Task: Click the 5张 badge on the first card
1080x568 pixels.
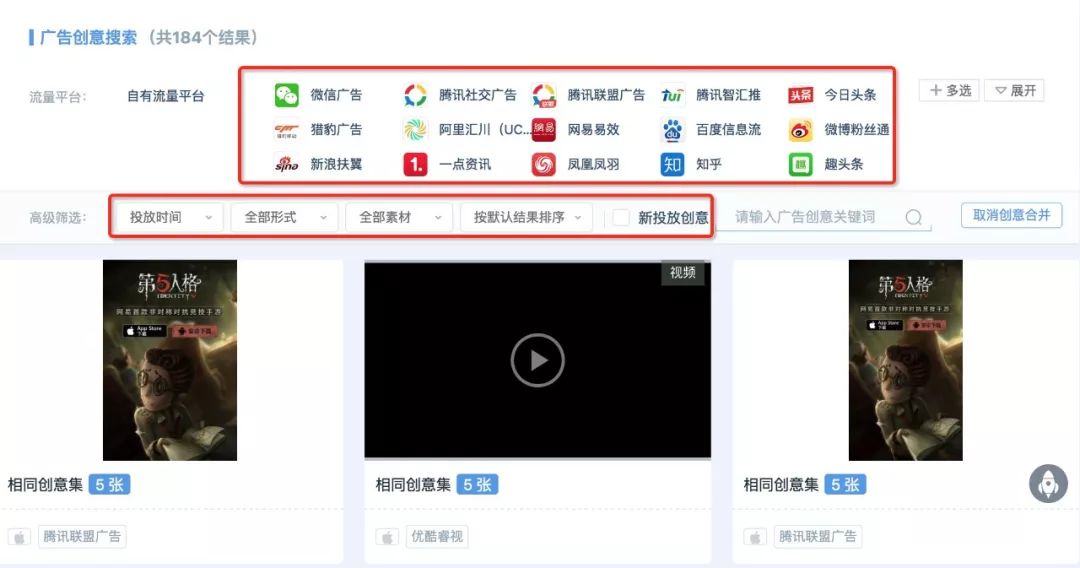Action: click(110, 485)
